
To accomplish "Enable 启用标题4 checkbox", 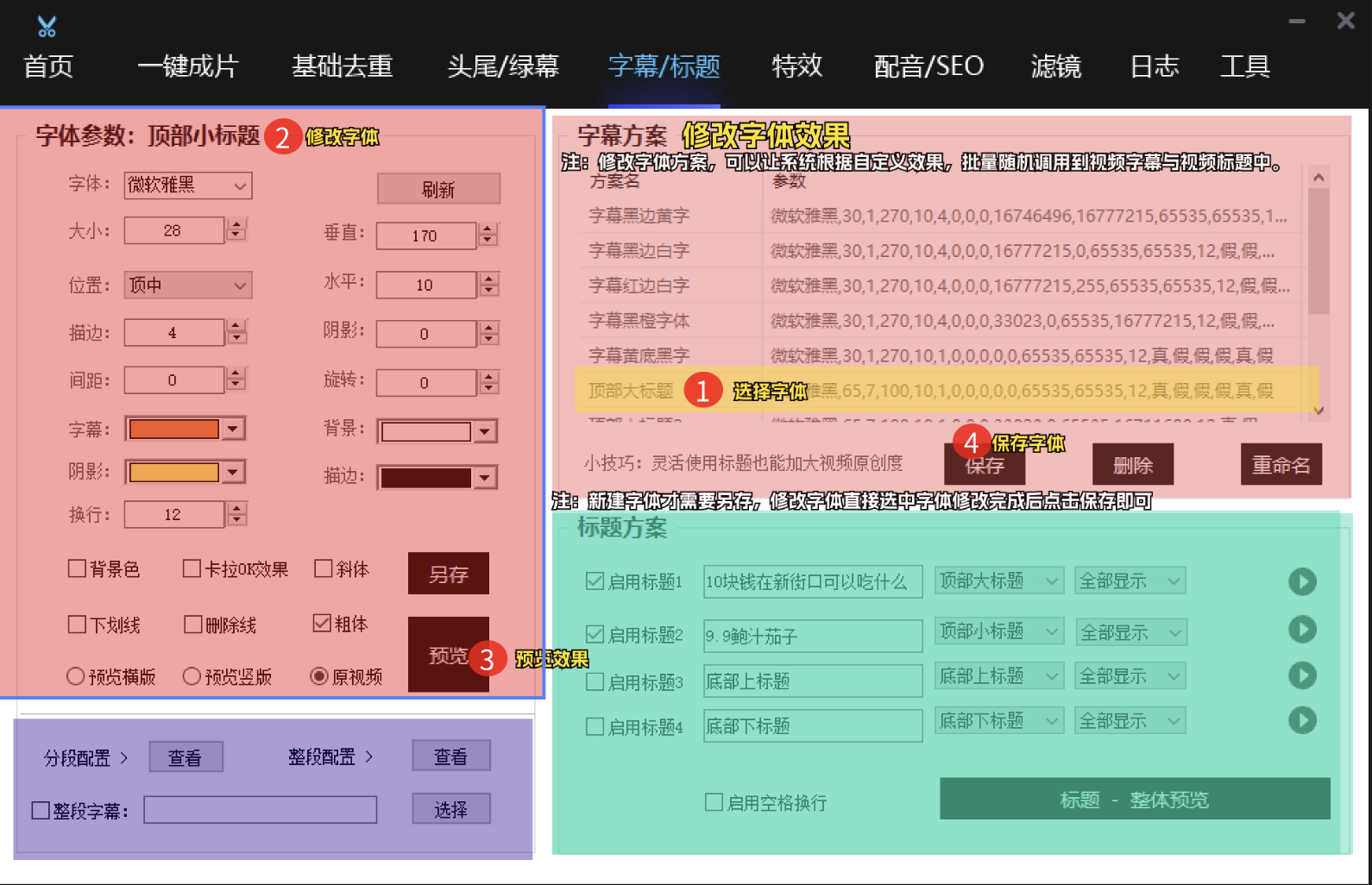I will point(595,727).
